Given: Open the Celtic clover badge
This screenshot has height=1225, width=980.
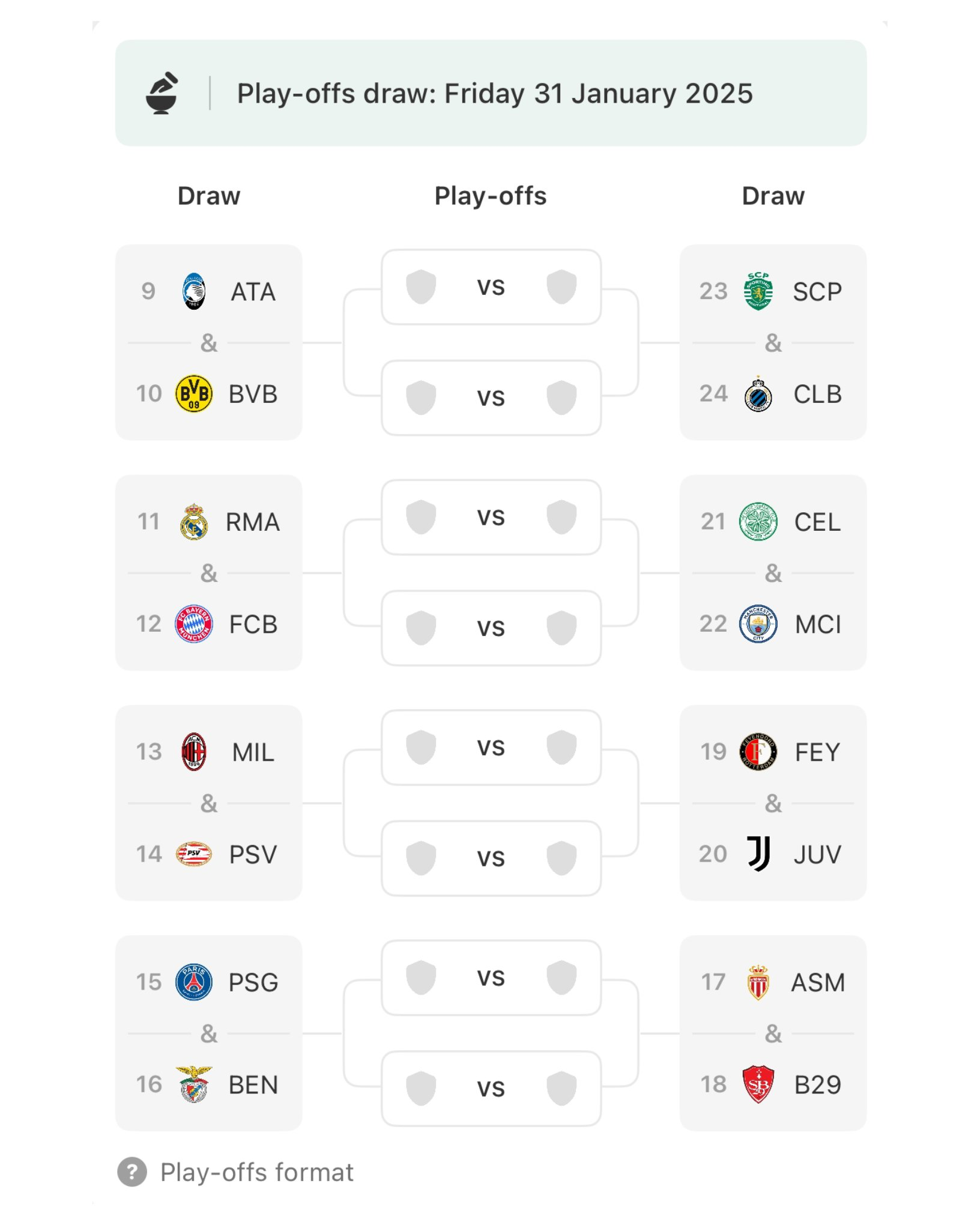Looking at the screenshot, I should (758, 522).
